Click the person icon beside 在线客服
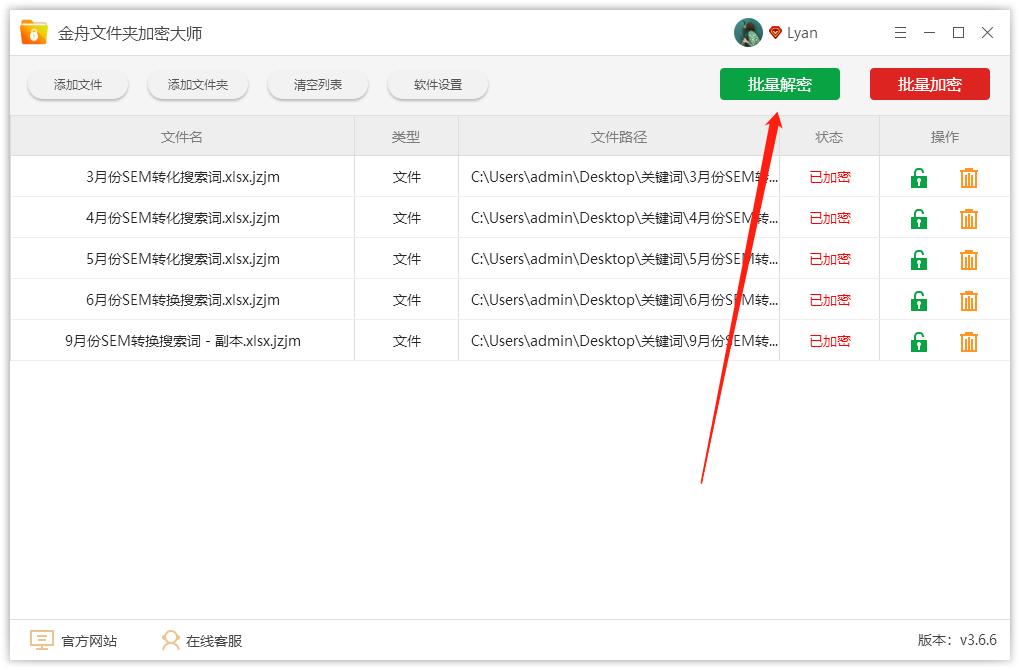This screenshot has width=1020, height=670. (170, 640)
